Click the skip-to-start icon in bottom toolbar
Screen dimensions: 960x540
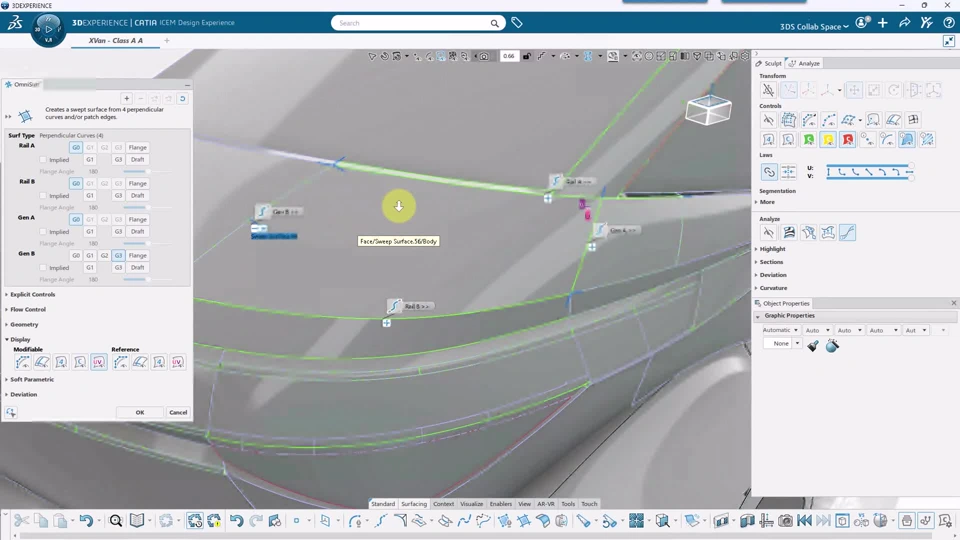click(804, 521)
